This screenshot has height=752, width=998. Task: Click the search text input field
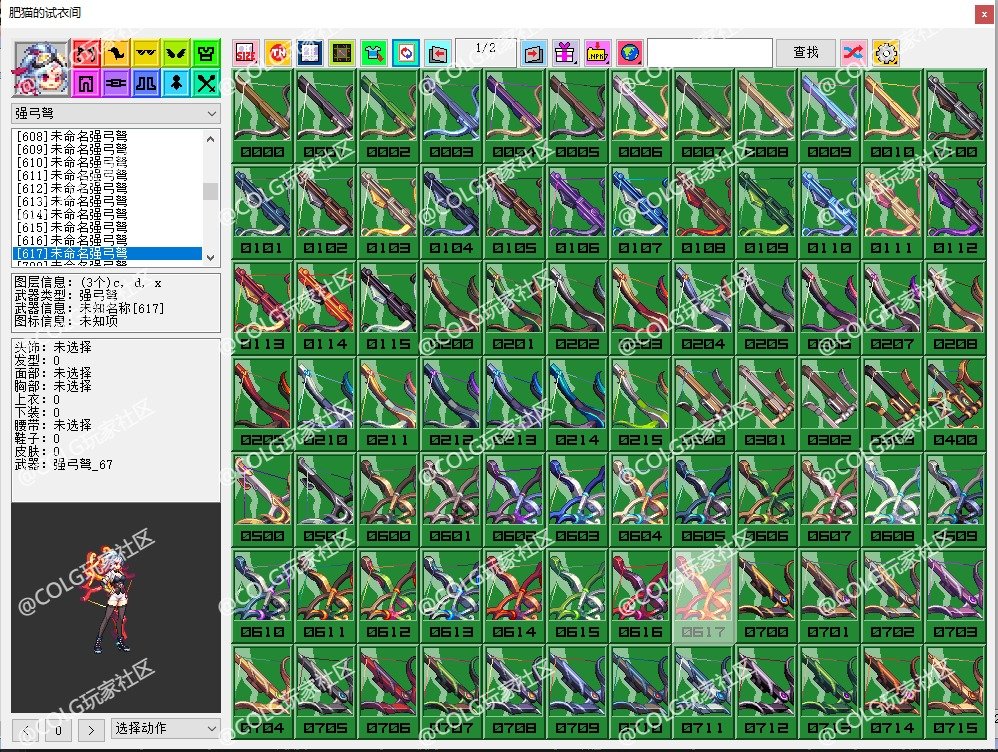[x=710, y=52]
